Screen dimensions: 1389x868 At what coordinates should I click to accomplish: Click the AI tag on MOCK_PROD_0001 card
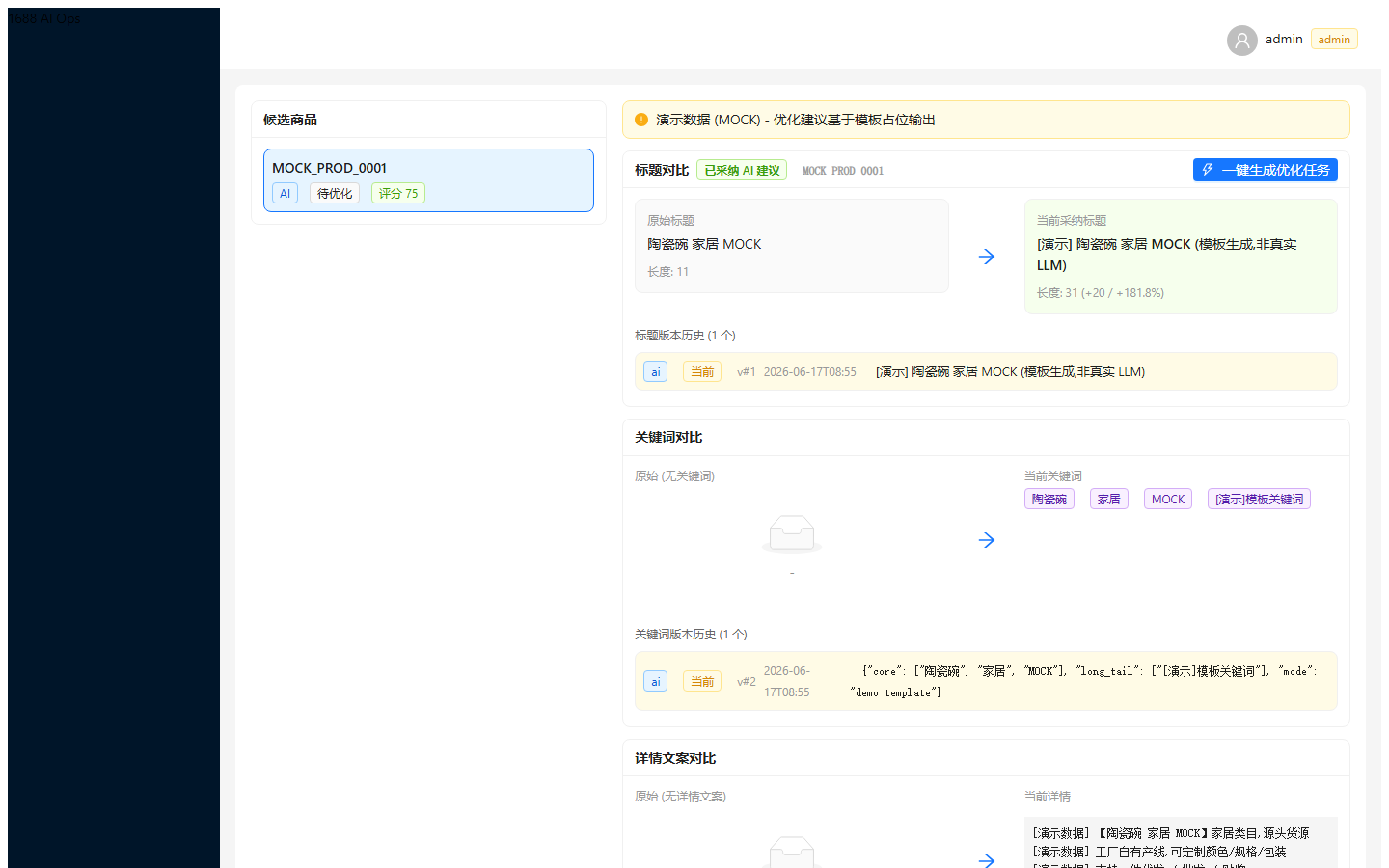(x=285, y=193)
